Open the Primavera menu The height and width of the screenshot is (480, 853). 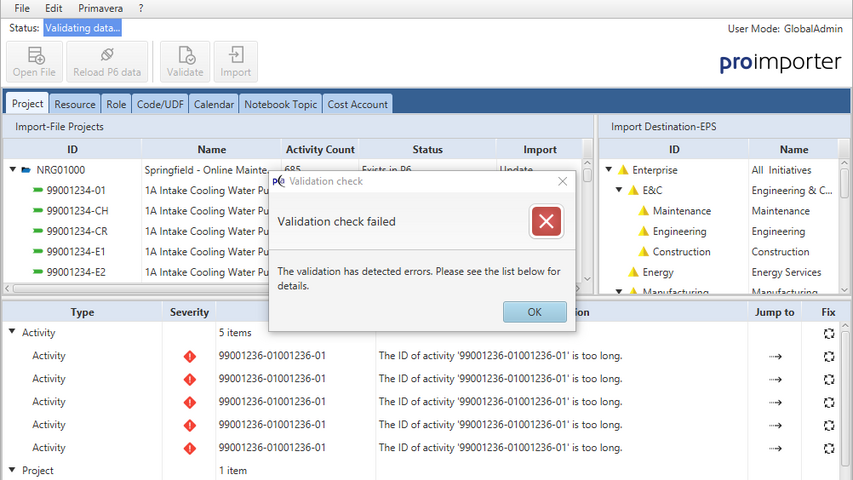tap(100, 8)
